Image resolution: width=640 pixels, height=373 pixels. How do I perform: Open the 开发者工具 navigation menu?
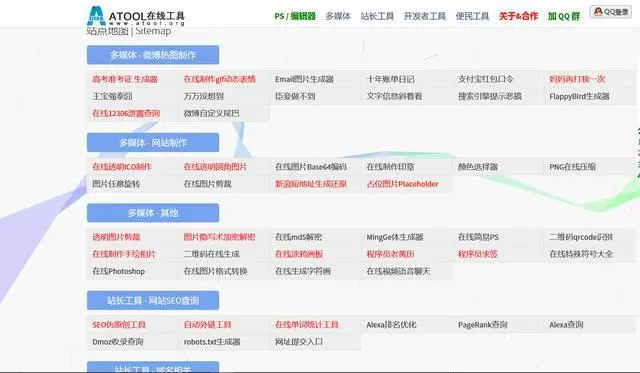click(x=424, y=16)
